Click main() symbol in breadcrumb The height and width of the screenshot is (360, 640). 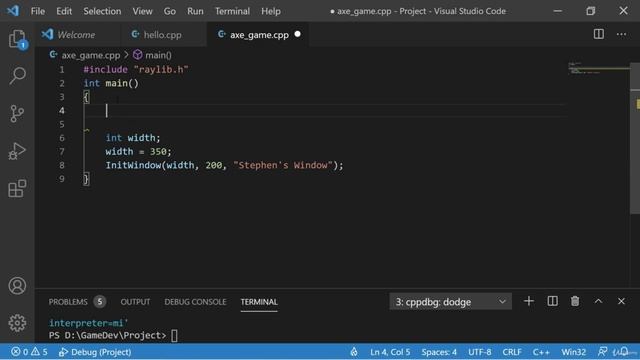point(153,55)
